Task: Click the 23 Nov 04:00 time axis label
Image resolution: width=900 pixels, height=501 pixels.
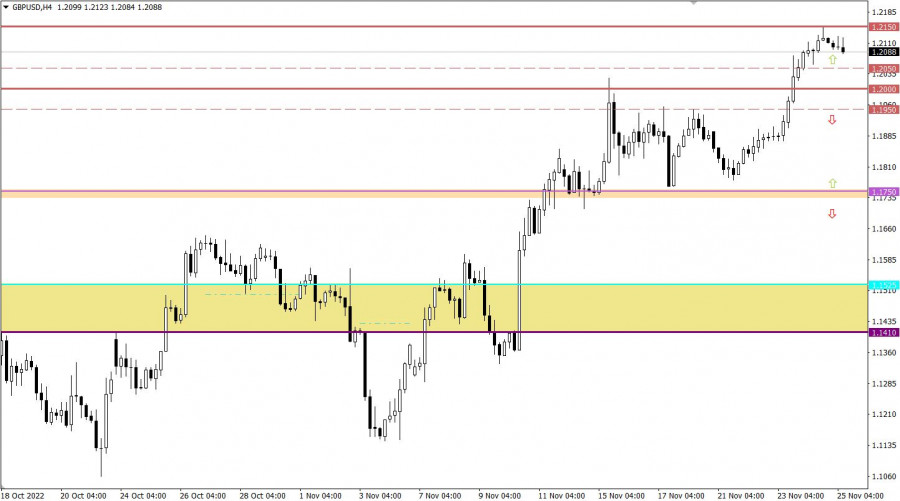Action: pos(800,495)
